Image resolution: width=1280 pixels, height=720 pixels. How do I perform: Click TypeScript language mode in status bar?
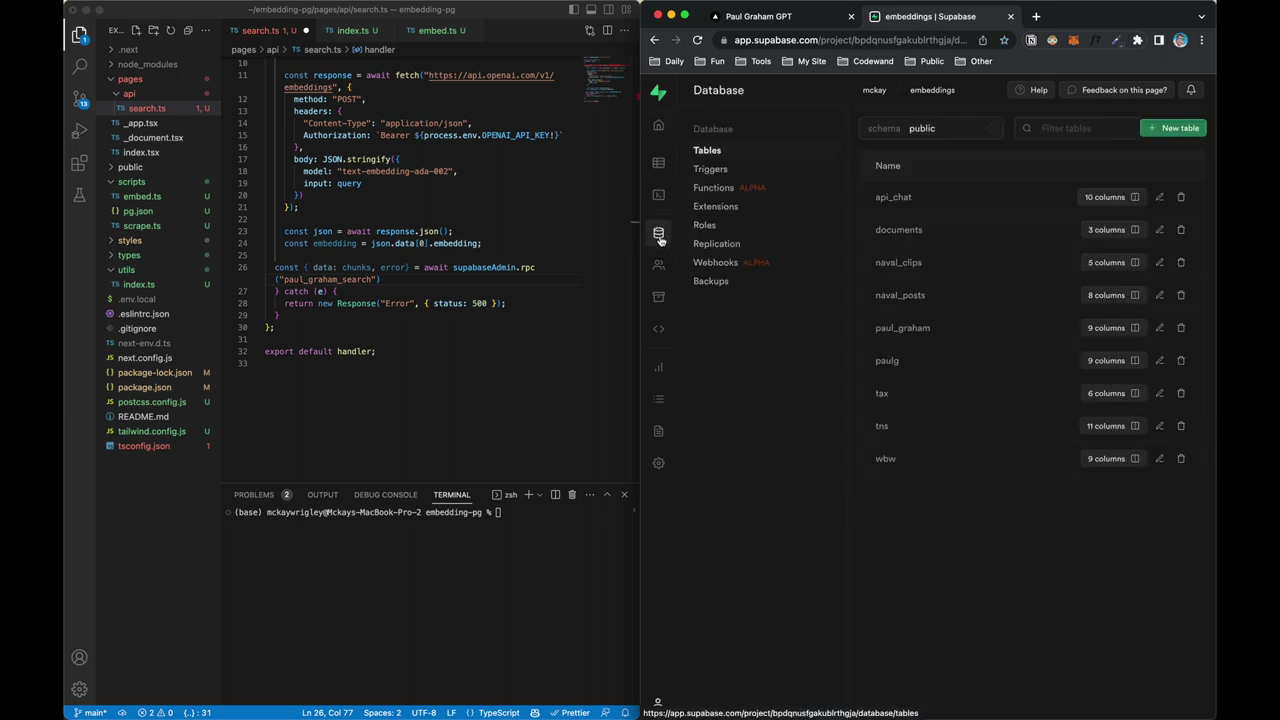(498, 713)
